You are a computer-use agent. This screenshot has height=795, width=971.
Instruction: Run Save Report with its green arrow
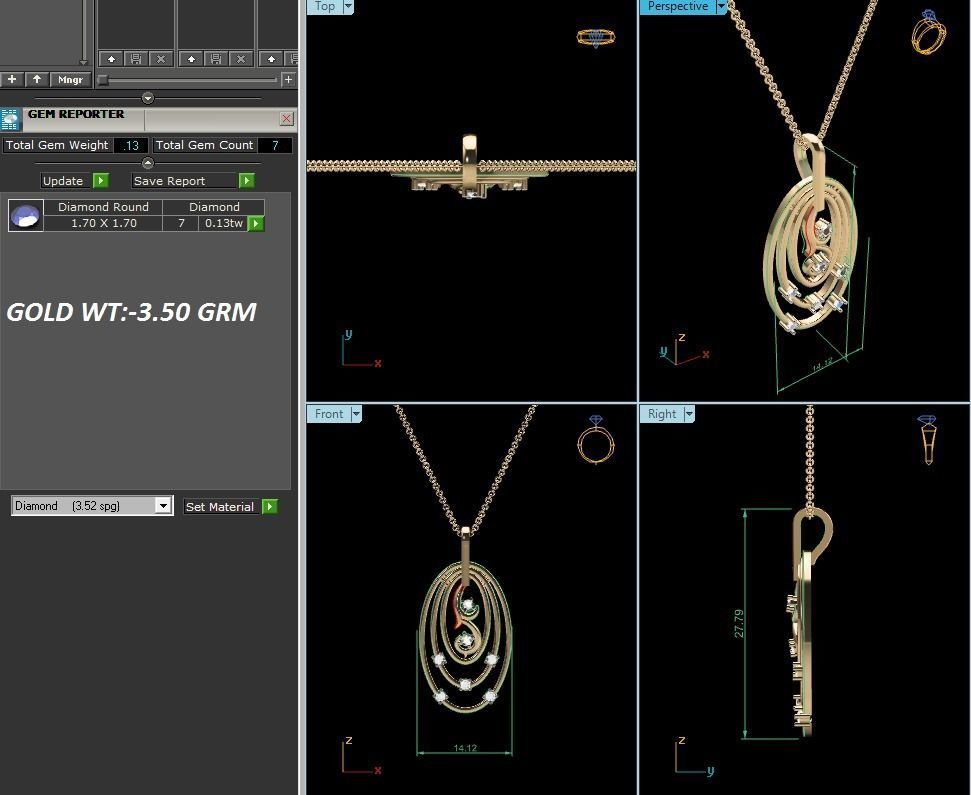[246, 180]
